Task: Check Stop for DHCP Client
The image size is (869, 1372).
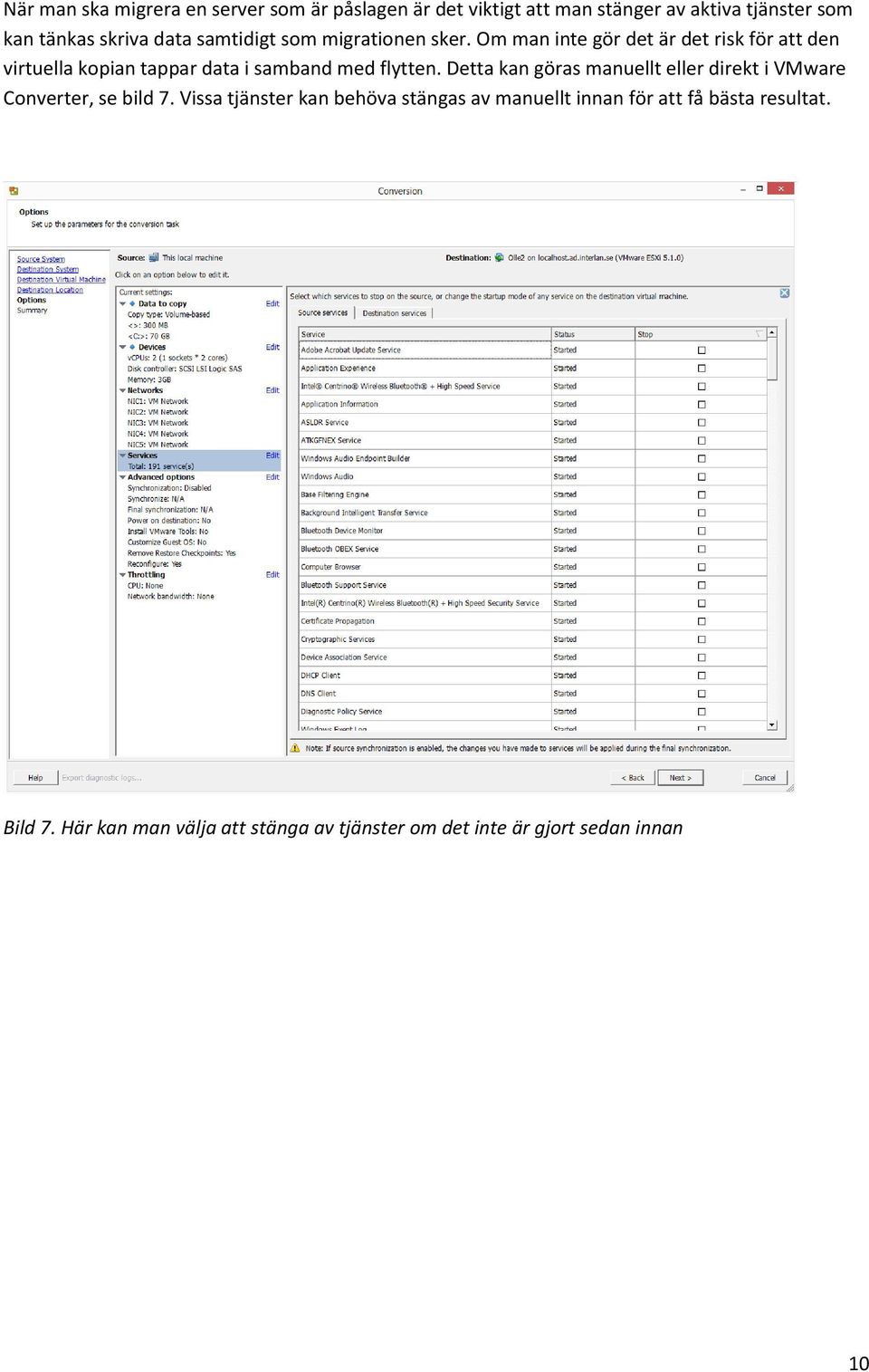Action: click(x=702, y=676)
